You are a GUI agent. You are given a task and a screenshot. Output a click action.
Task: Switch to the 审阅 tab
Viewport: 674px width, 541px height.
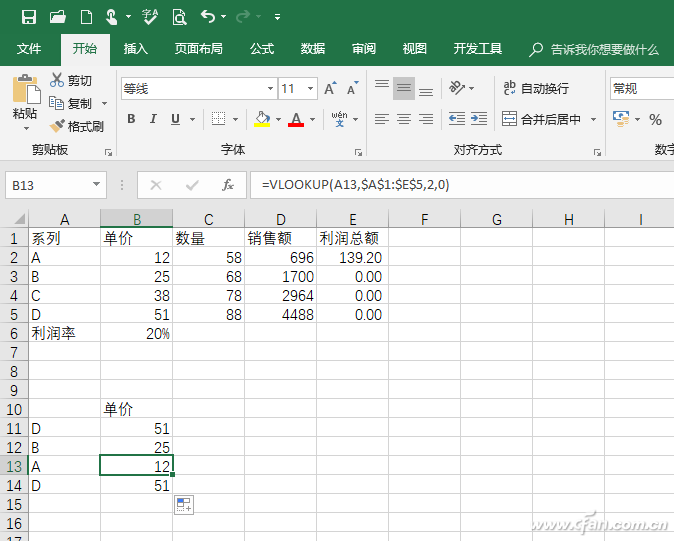click(x=364, y=49)
